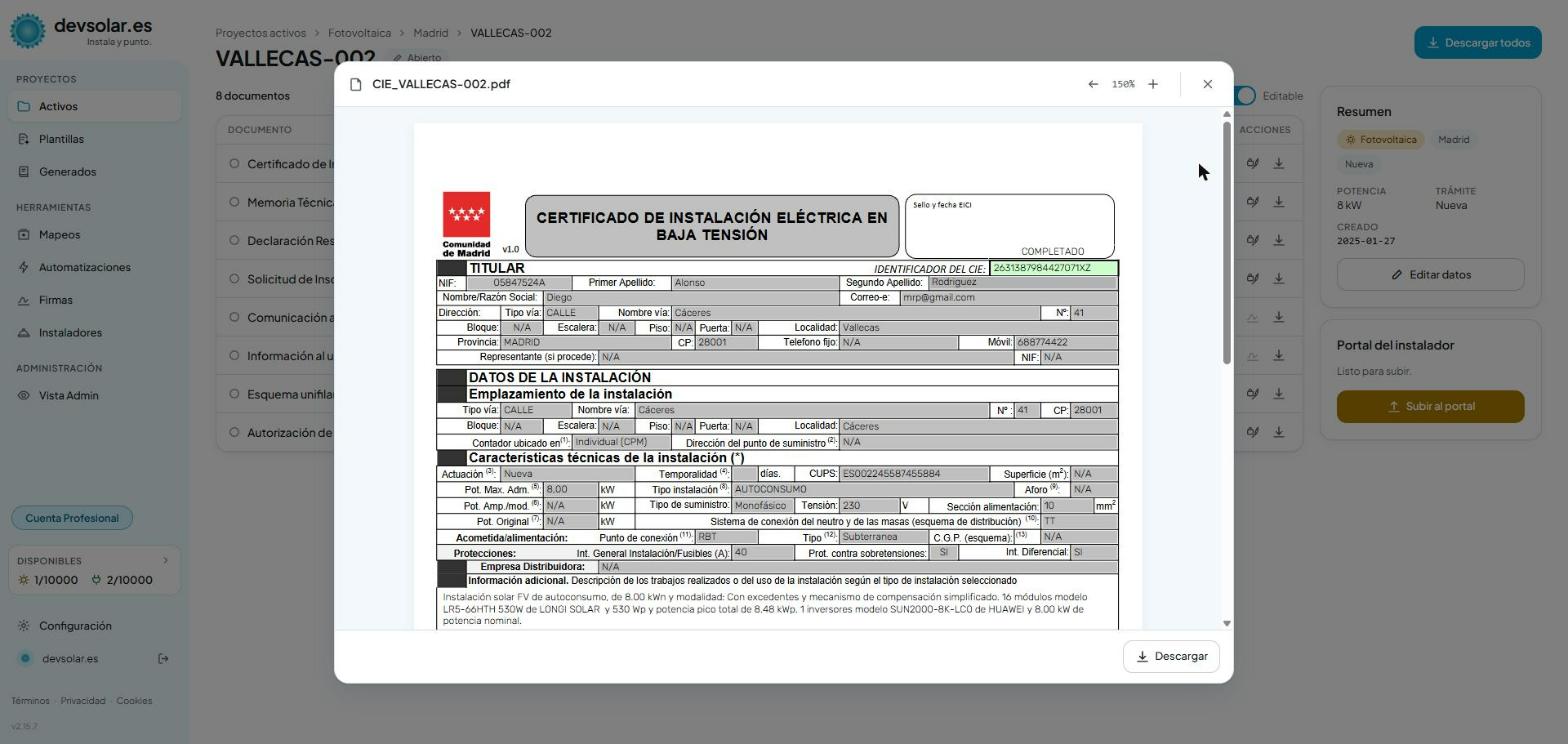This screenshot has height=744, width=1568.
Task: Go to Proyectos activos breadcrumb
Action: click(260, 33)
